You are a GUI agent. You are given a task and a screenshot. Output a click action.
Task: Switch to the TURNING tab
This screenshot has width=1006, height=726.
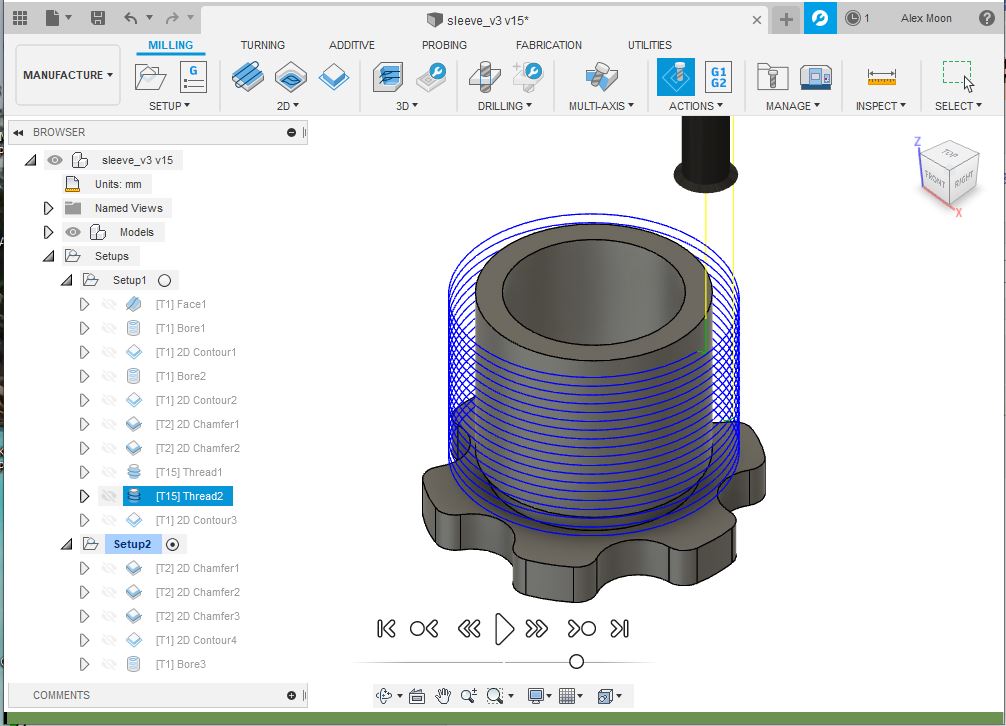pyautogui.click(x=262, y=45)
